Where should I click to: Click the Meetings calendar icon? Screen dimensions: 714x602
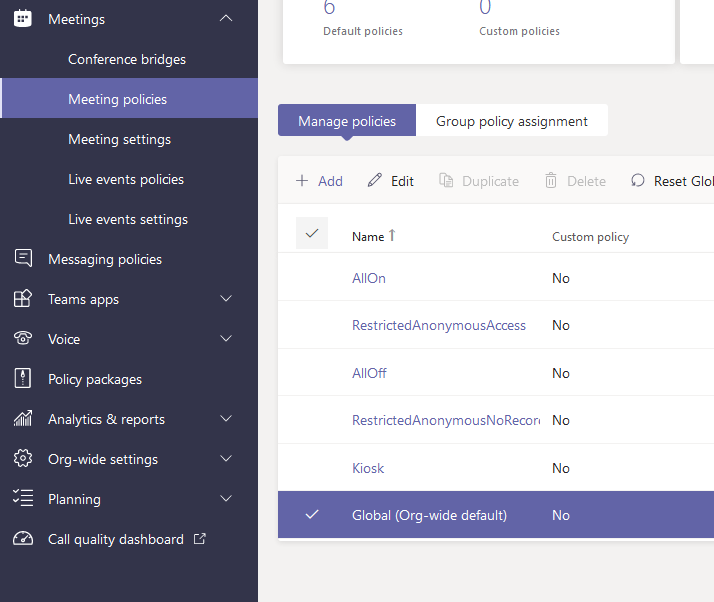(x=22, y=19)
